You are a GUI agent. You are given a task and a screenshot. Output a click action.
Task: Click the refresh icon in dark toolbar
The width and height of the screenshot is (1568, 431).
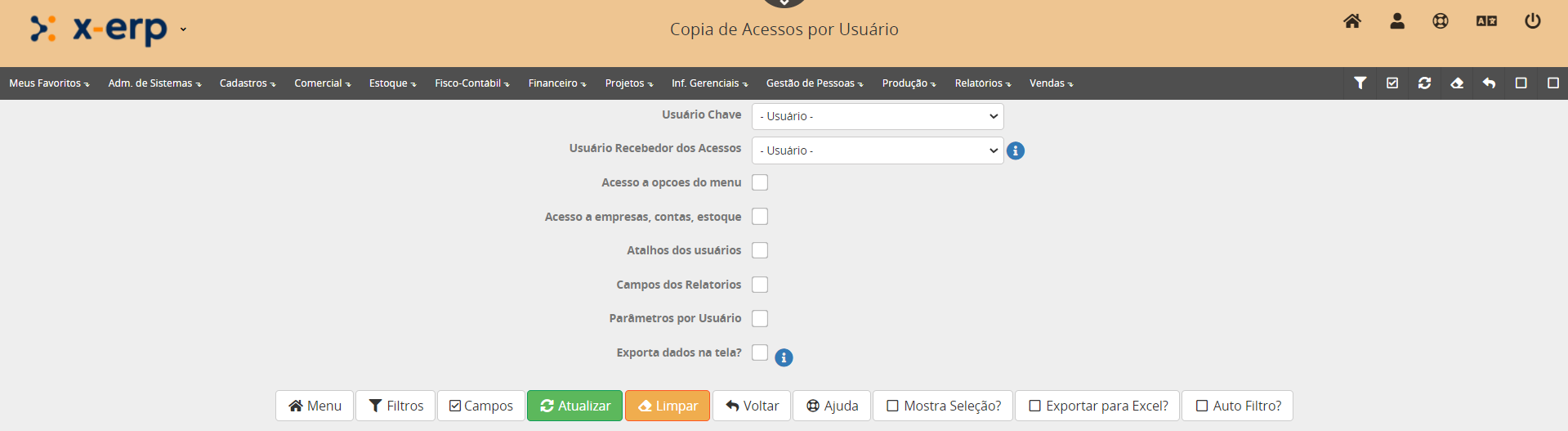point(1424,83)
